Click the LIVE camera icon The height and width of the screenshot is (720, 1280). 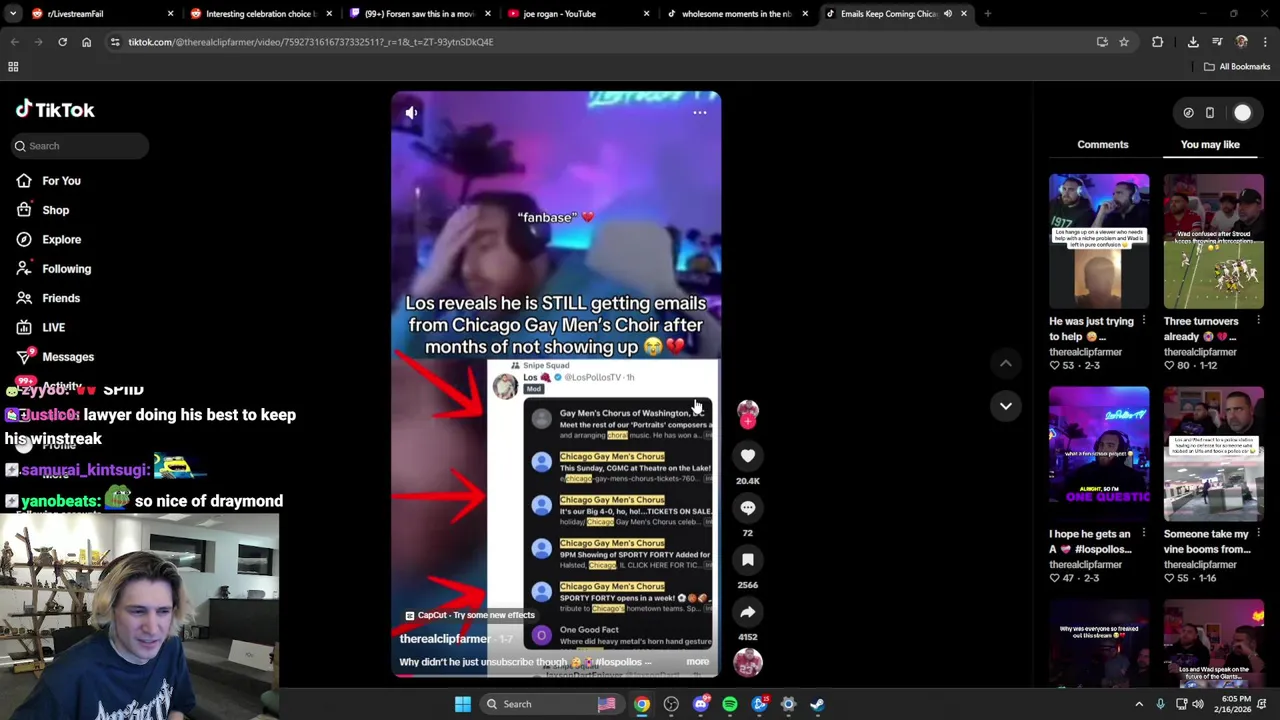[24, 327]
